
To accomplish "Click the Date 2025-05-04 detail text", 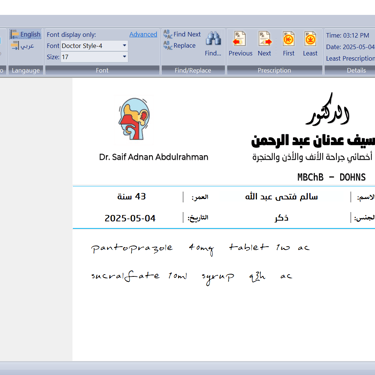I will 350,47.
